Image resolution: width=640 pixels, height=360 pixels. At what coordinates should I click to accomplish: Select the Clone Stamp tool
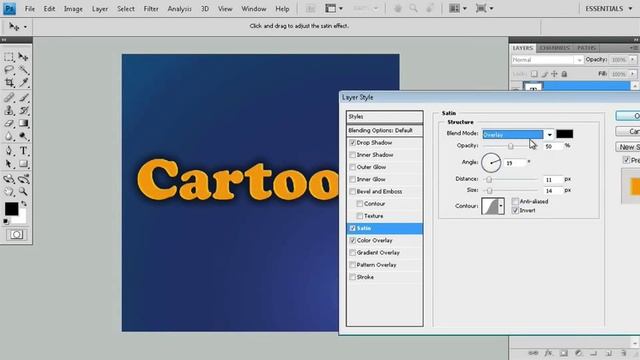coord(9,110)
